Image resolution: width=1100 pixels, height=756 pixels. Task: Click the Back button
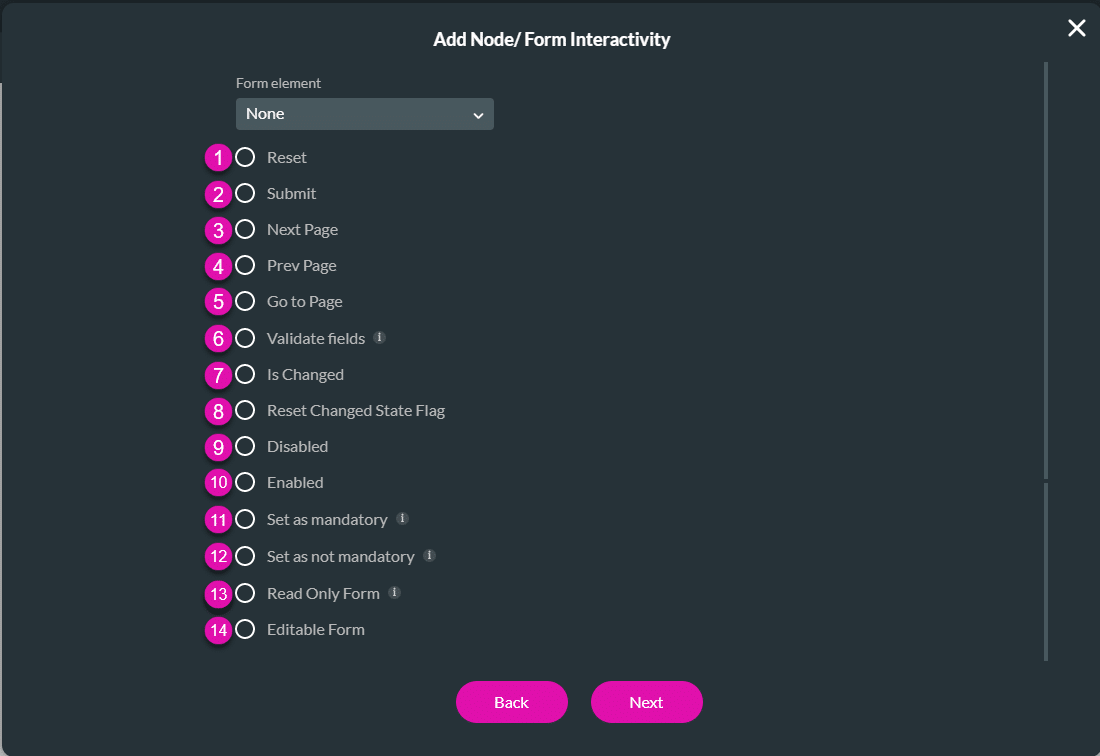pos(511,702)
